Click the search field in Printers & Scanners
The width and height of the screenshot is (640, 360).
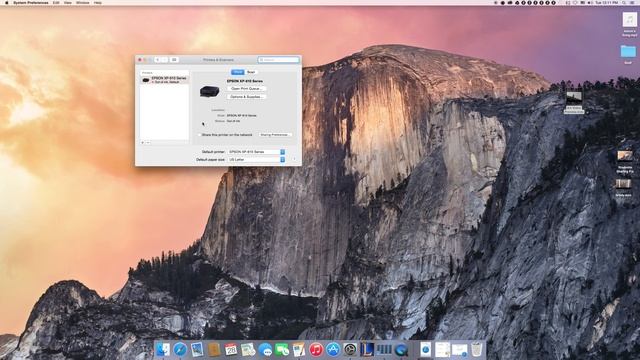(x=279, y=60)
